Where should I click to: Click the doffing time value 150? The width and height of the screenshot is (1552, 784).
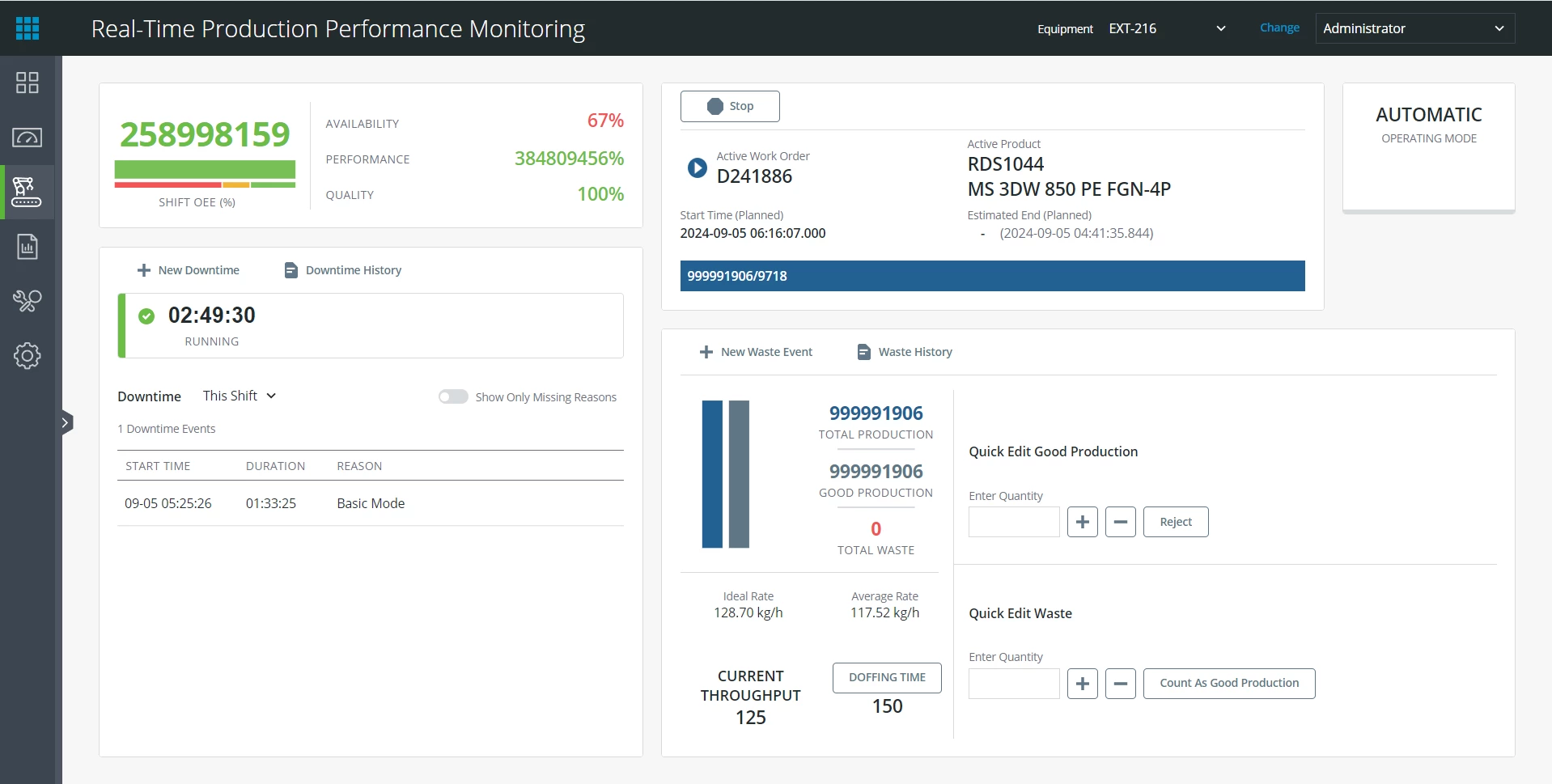coord(887,706)
